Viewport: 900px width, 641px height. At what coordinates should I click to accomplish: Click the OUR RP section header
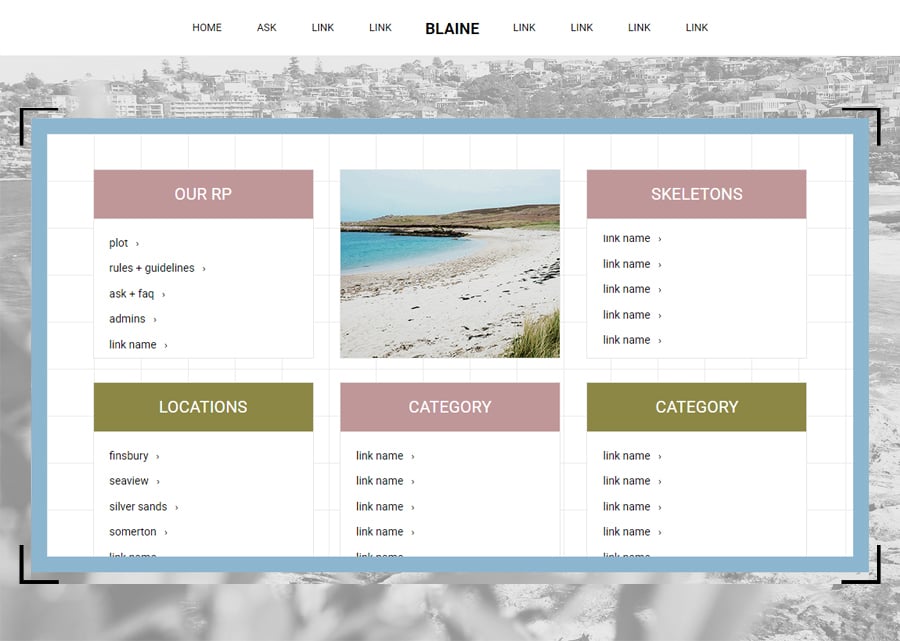pos(203,194)
